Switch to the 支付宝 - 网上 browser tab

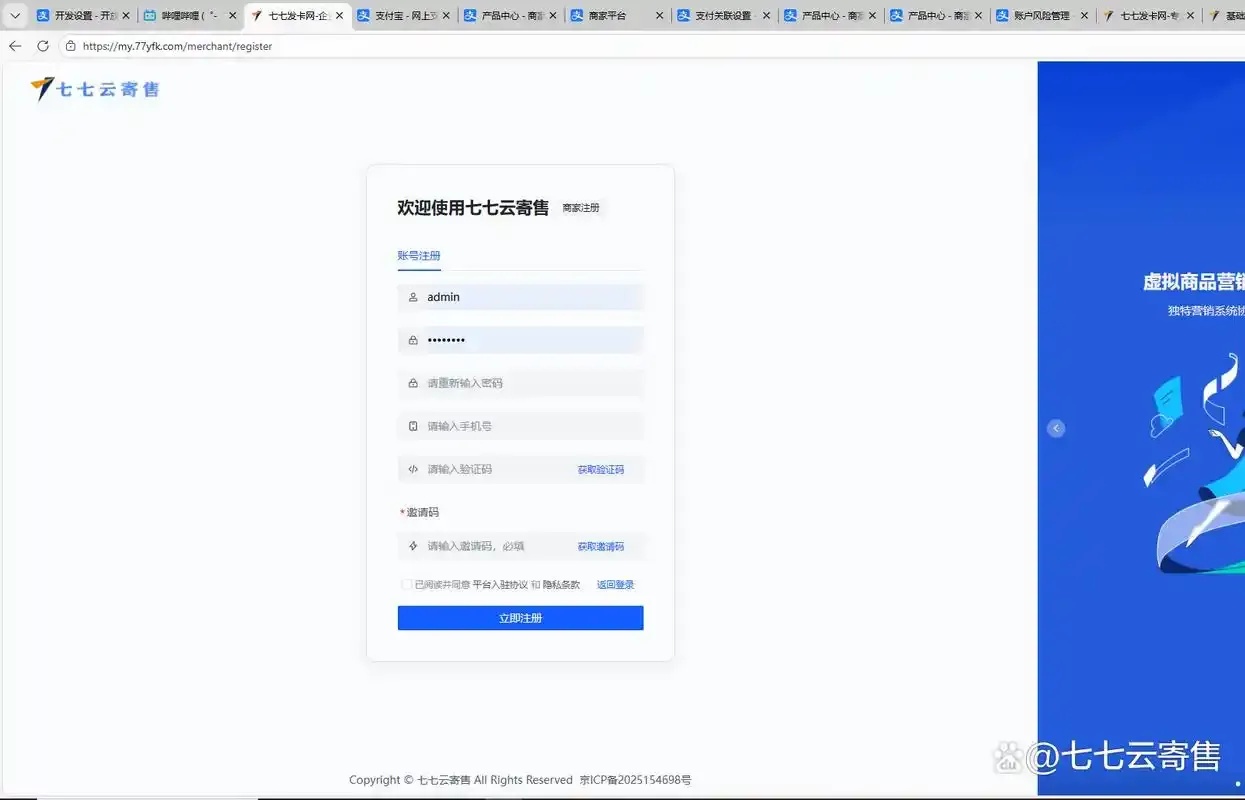[x=403, y=16]
